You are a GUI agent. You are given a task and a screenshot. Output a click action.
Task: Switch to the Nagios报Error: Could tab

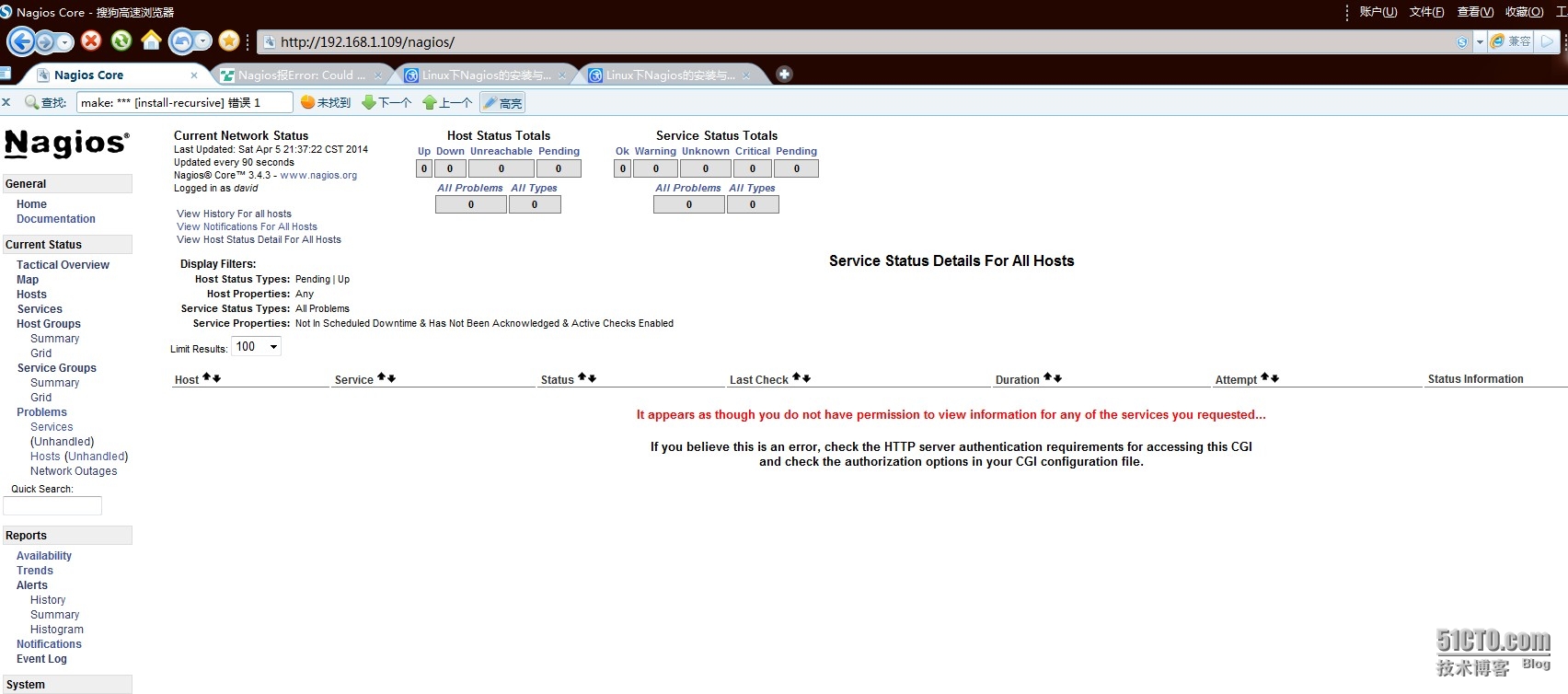(301, 75)
